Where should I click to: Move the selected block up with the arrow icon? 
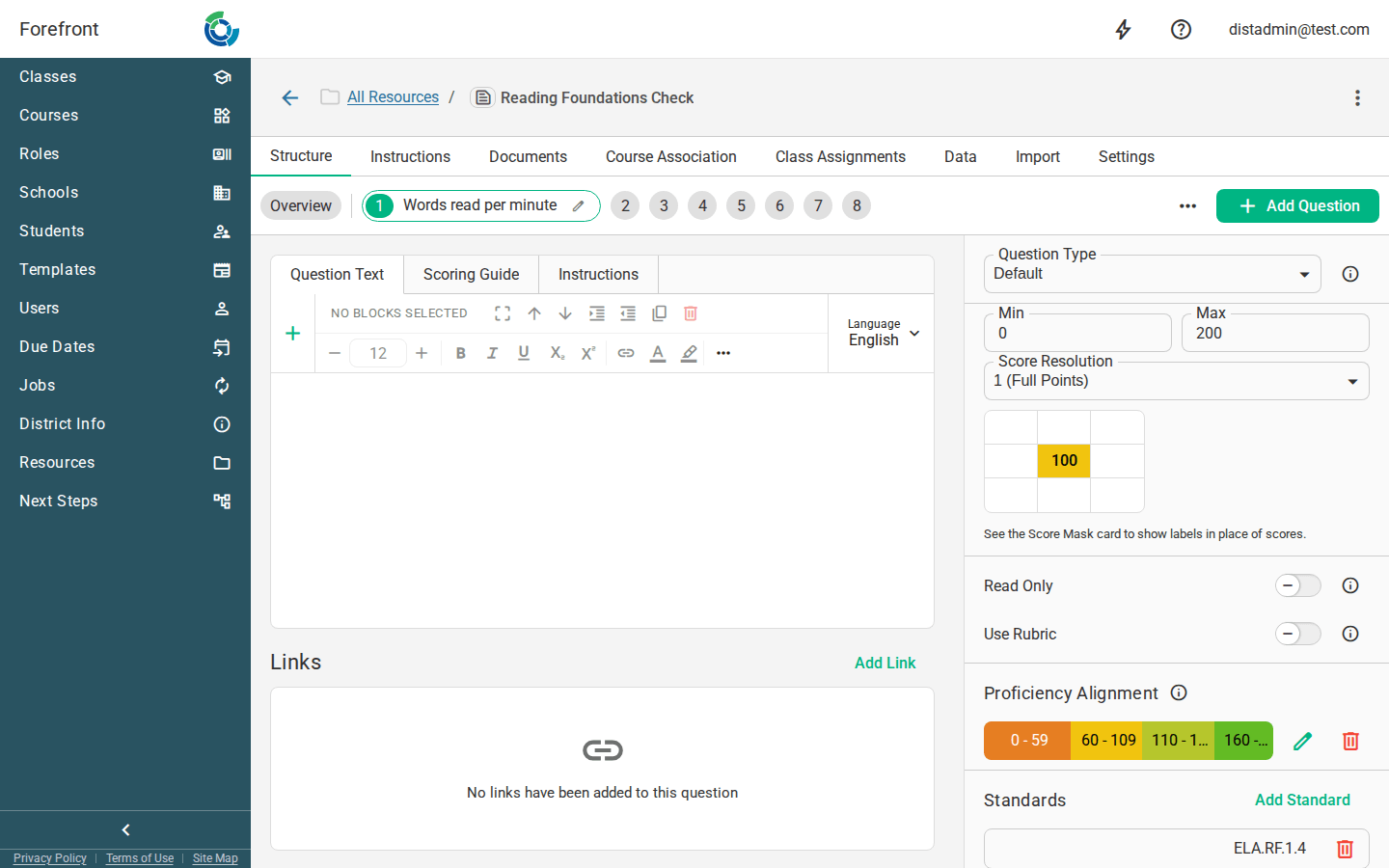click(534, 313)
